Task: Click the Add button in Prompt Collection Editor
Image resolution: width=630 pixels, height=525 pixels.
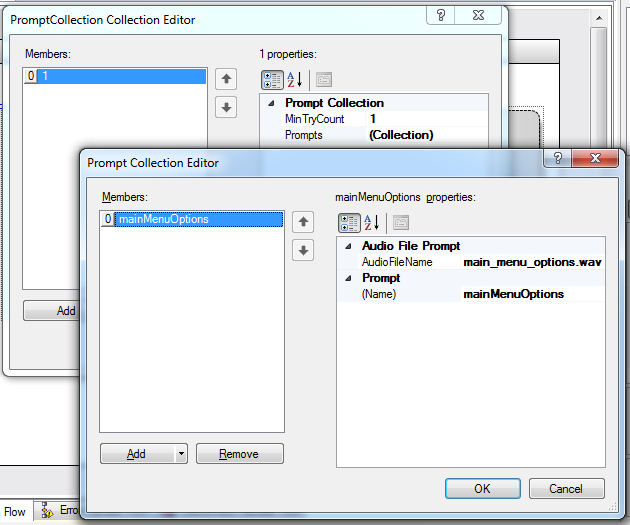Action: tap(137, 454)
